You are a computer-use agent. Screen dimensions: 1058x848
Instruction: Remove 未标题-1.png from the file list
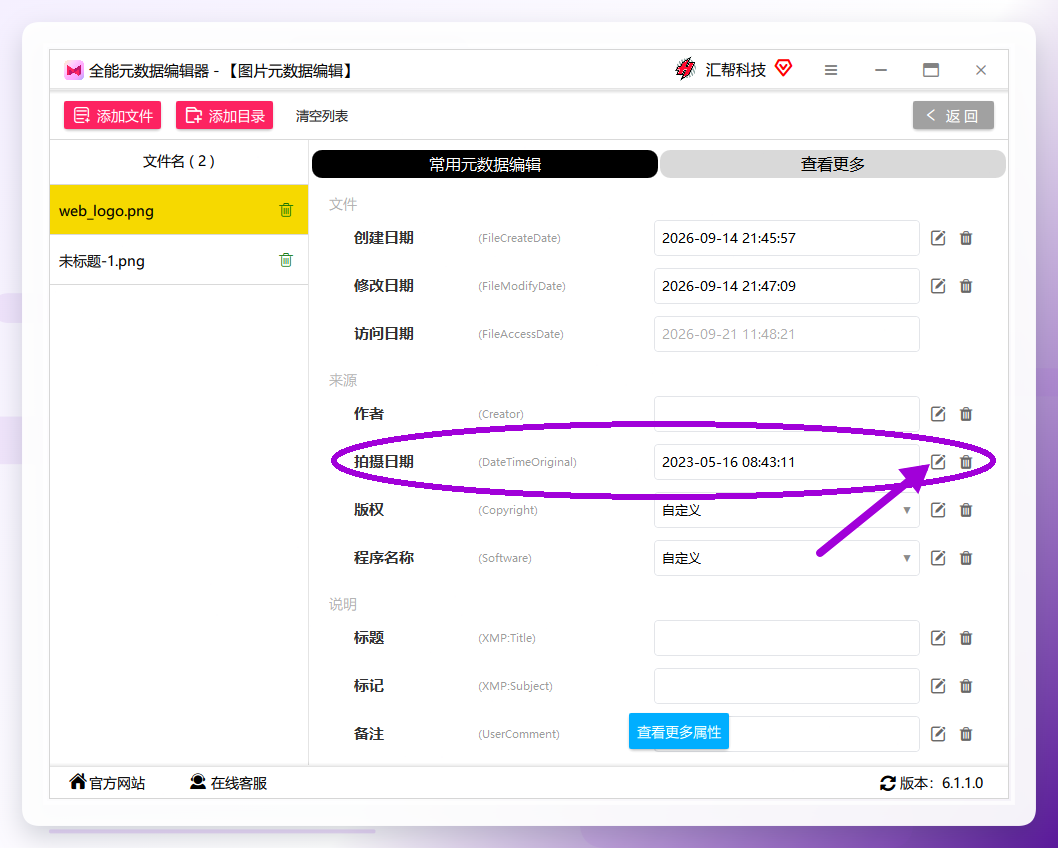click(x=286, y=260)
